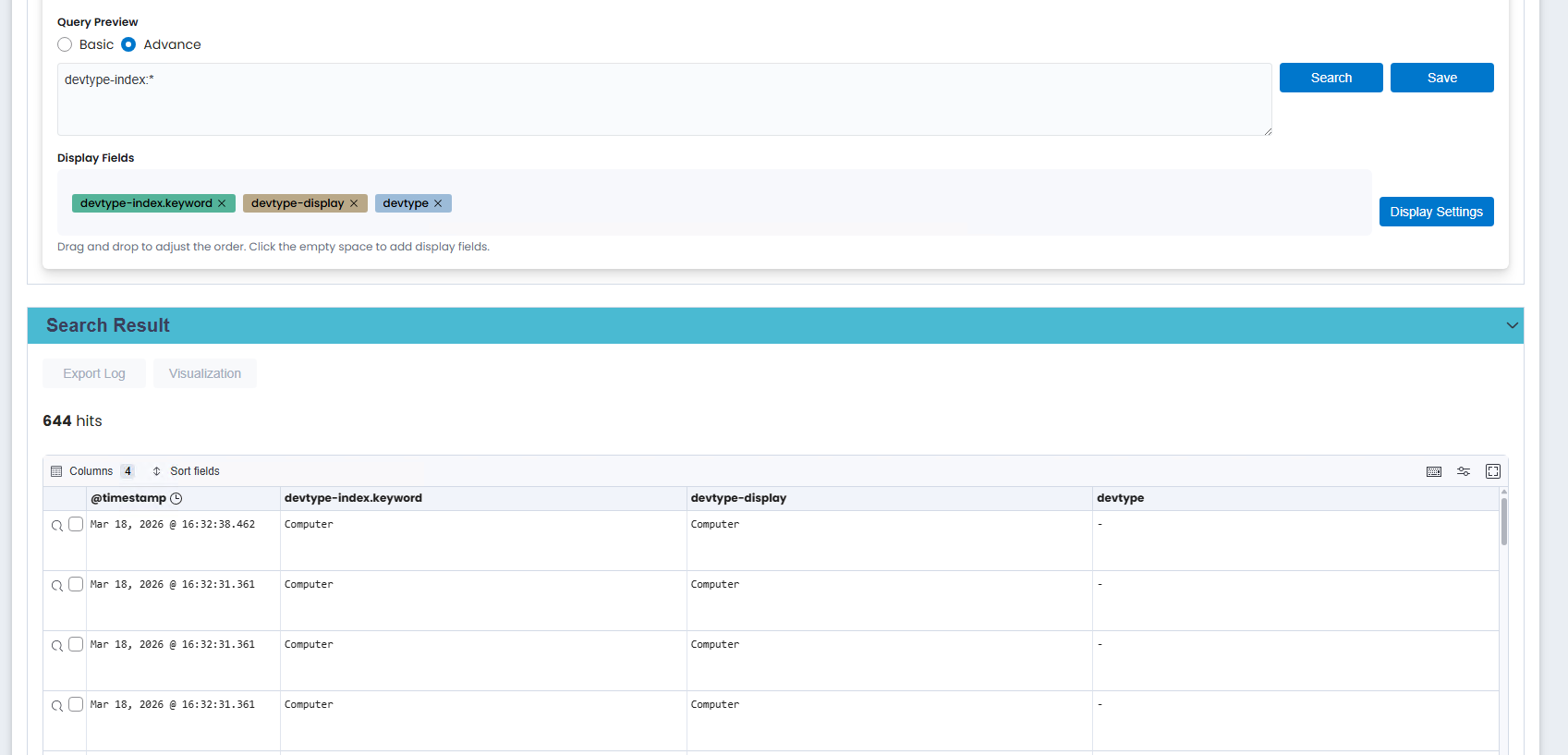Open the Sort fields menu
The height and width of the screenshot is (755, 1568).
click(x=186, y=471)
